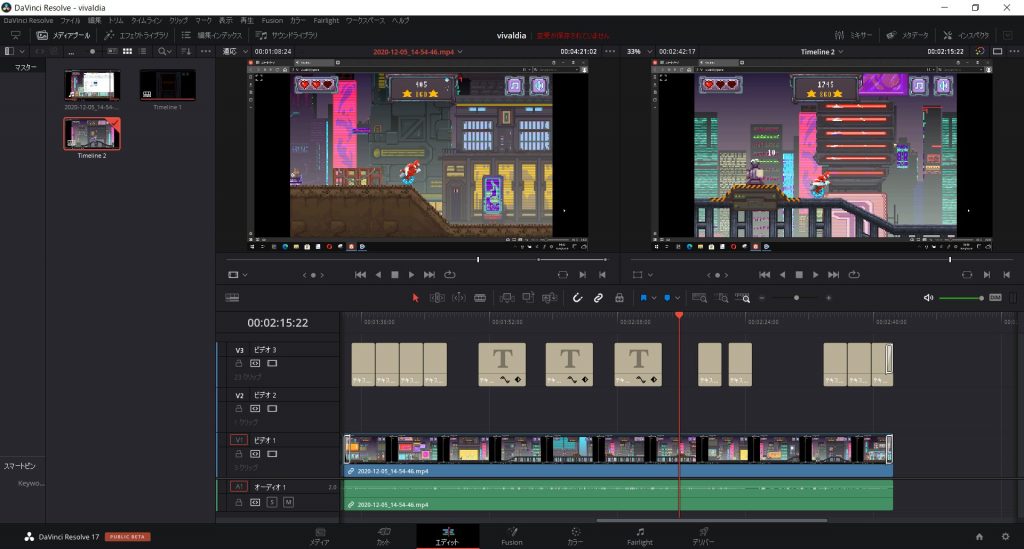Select the Timeline 1 thumbnail in media pool
Viewport: 1024px width, 549px height.
pos(168,85)
